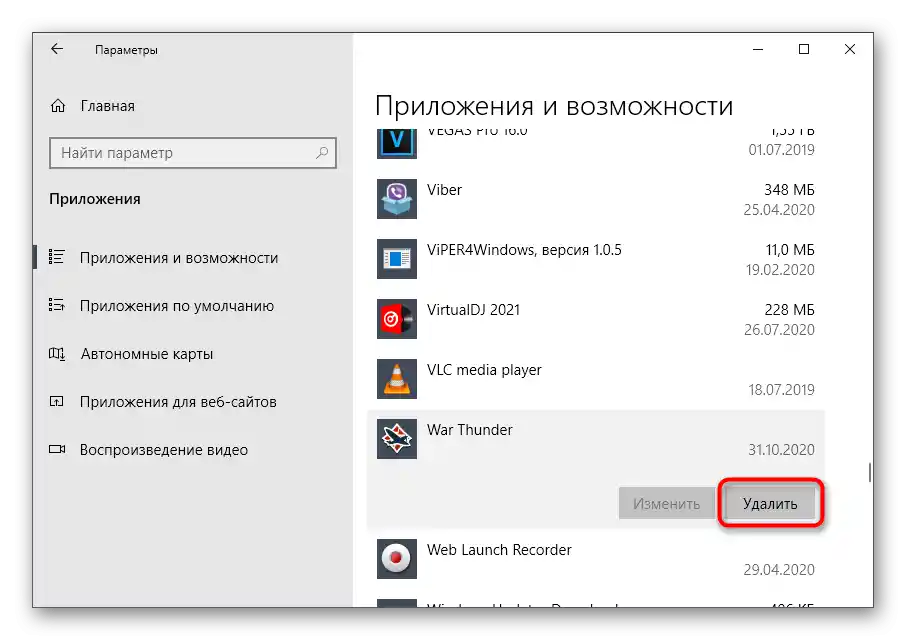The width and height of the screenshot is (906, 640).
Task: Click the Приложения по умолчанию icon
Action: (57, 305)
